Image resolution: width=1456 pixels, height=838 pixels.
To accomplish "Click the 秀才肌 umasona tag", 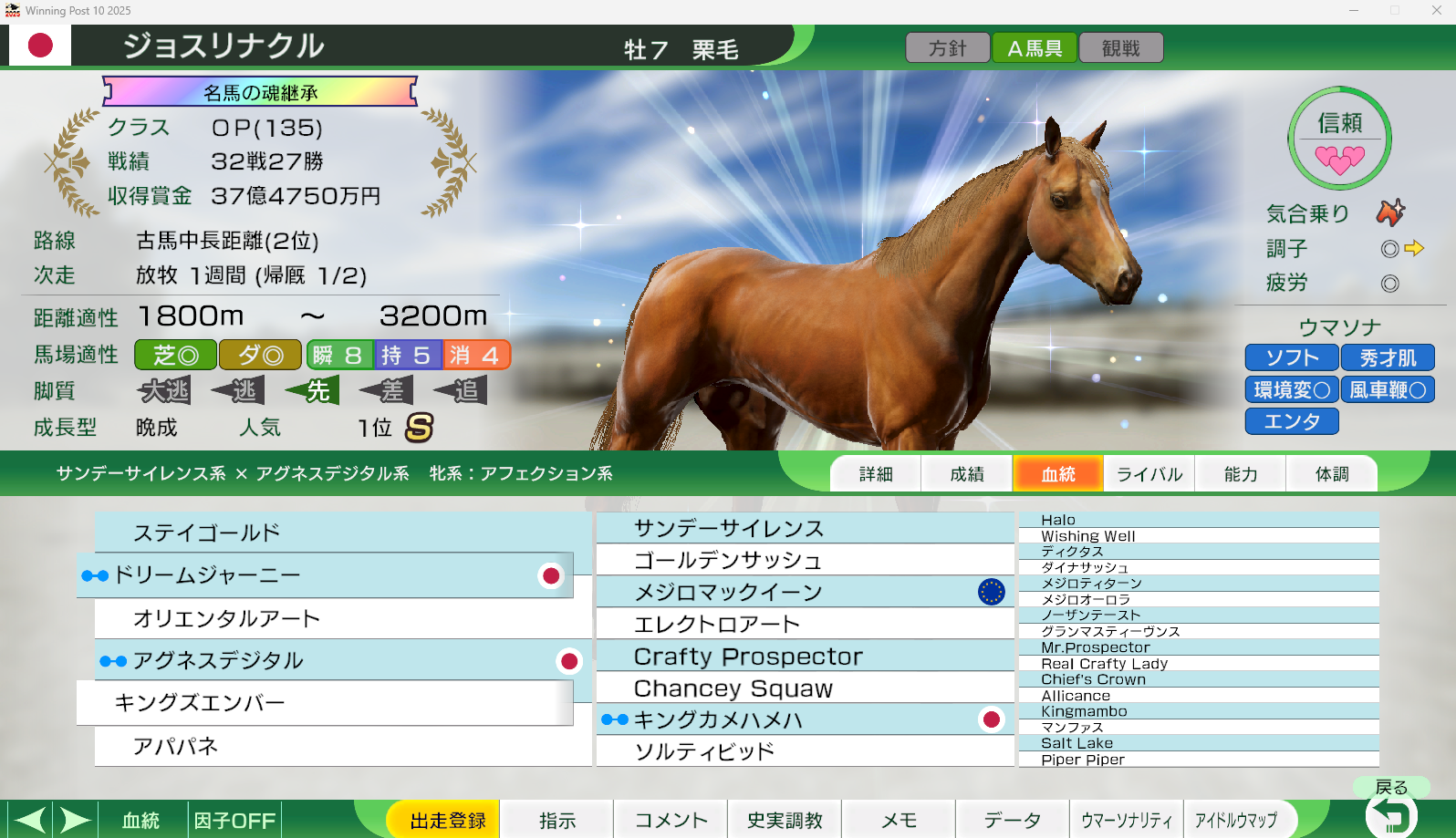I will coord(1388,357).
